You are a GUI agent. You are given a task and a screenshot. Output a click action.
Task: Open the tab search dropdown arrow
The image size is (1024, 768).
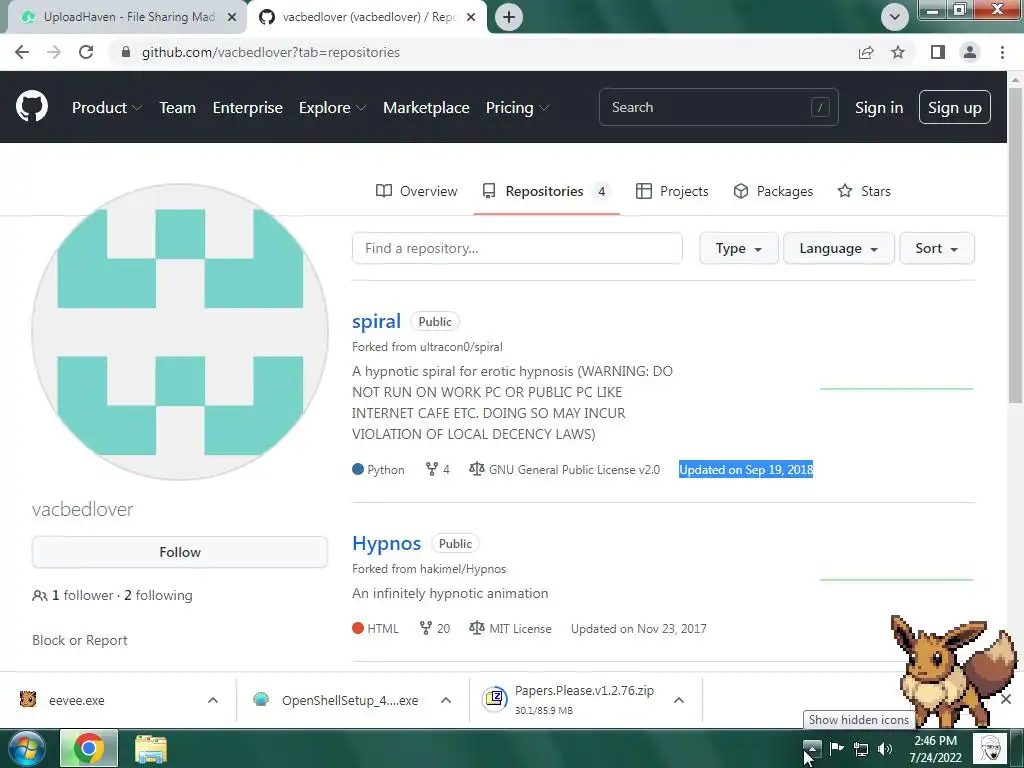[894, 16]
